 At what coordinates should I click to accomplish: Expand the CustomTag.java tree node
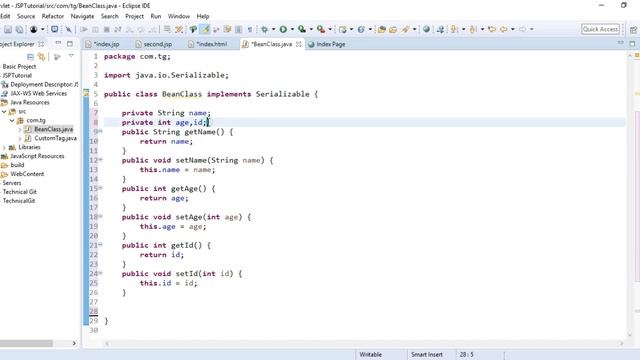(20, 138)
